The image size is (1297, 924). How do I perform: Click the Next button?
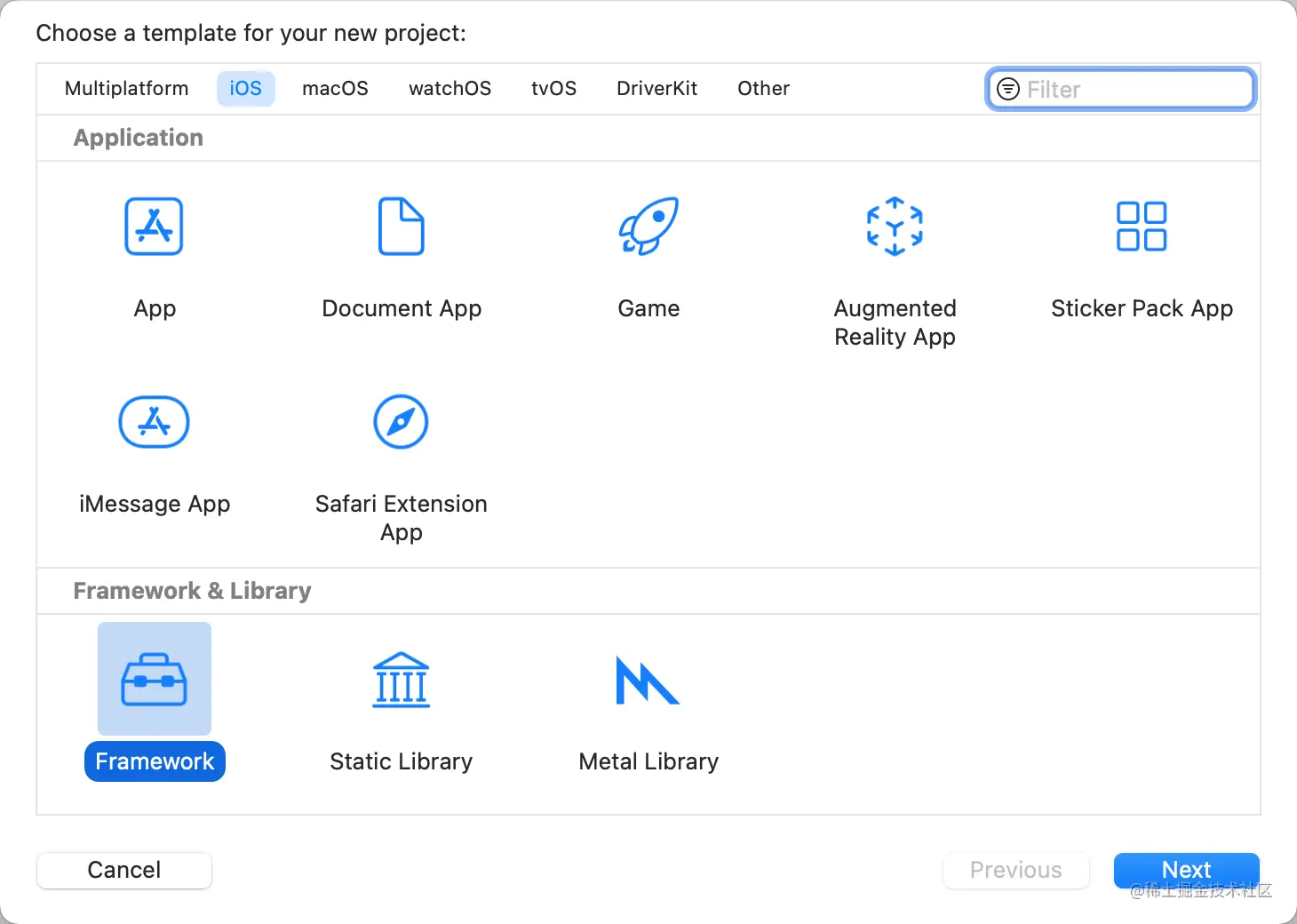click(1187, 870)
